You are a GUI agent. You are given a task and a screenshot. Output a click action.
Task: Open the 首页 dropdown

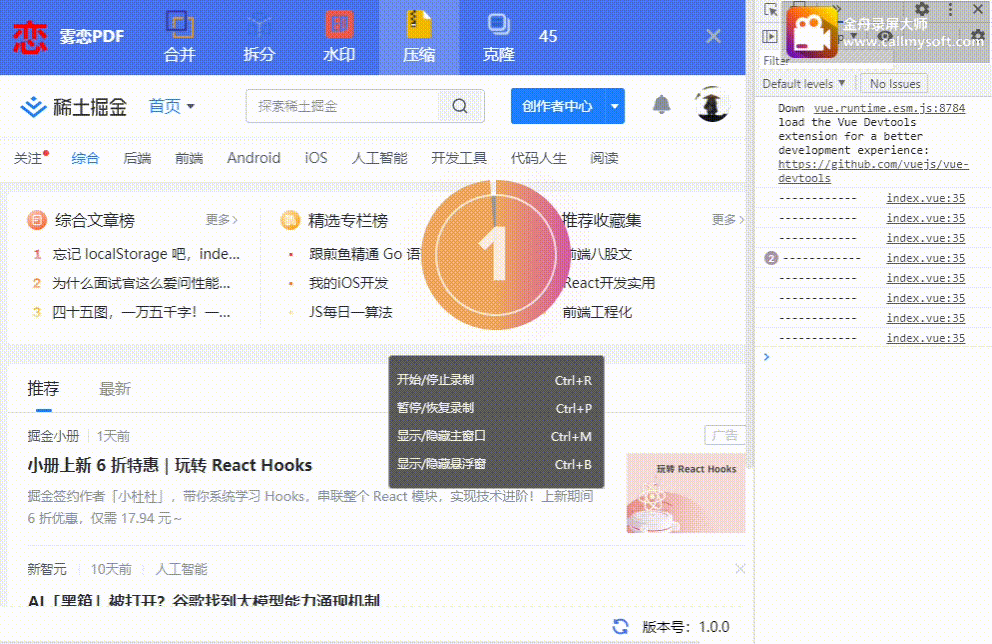point(171,106)
